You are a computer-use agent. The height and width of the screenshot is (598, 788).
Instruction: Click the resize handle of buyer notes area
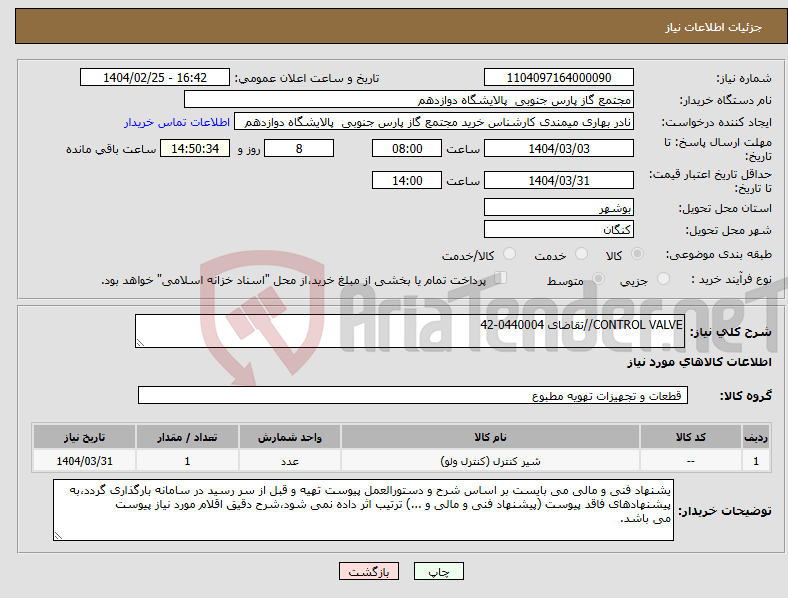pyautogui.click(x=58, y=536)
